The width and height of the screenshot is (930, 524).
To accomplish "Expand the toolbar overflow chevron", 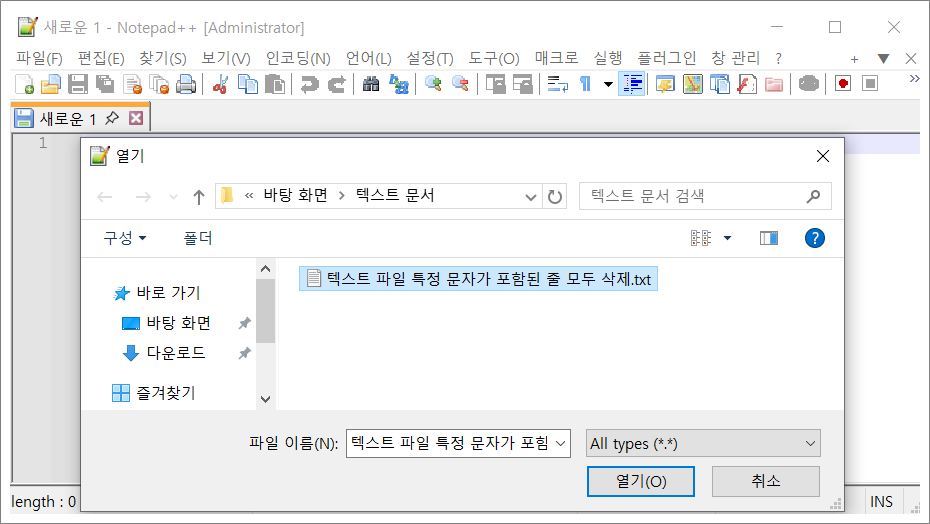I will coord(914,78).
